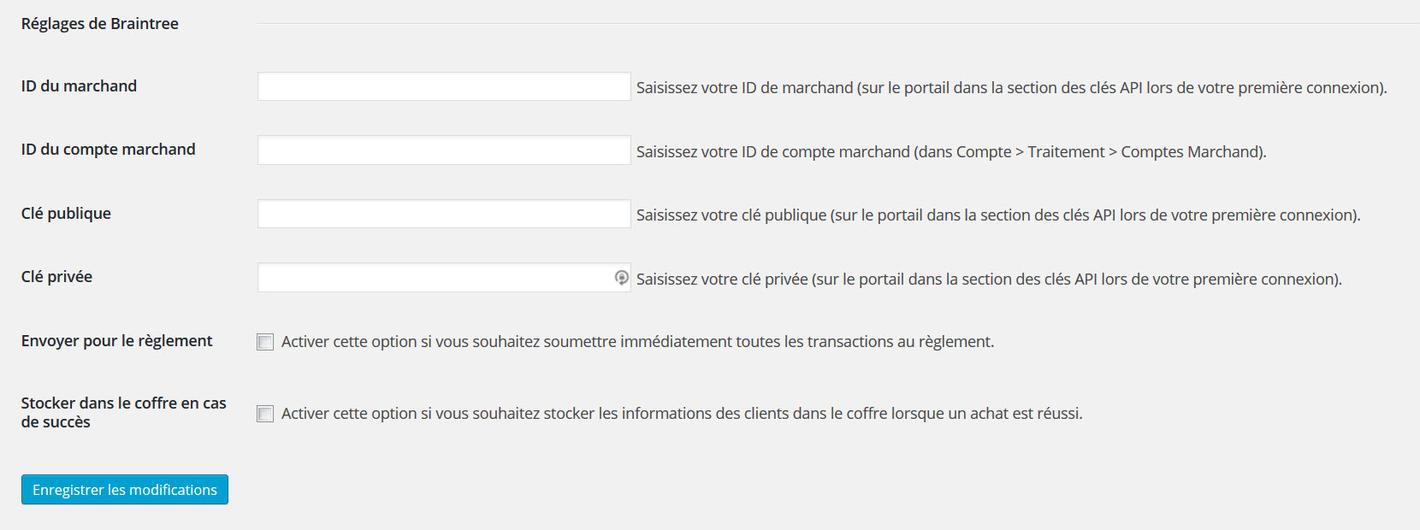The image size is (1420, 530).
Task: Click the Comptes Marchand help description
Action: pyautogui.click(x=951, y=152)
